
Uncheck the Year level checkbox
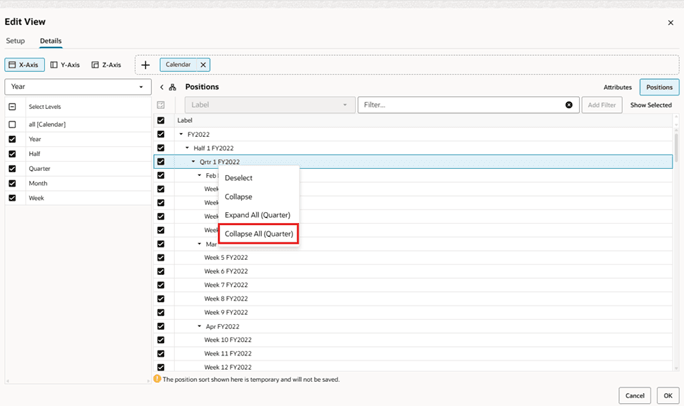[x=12, y=139]
